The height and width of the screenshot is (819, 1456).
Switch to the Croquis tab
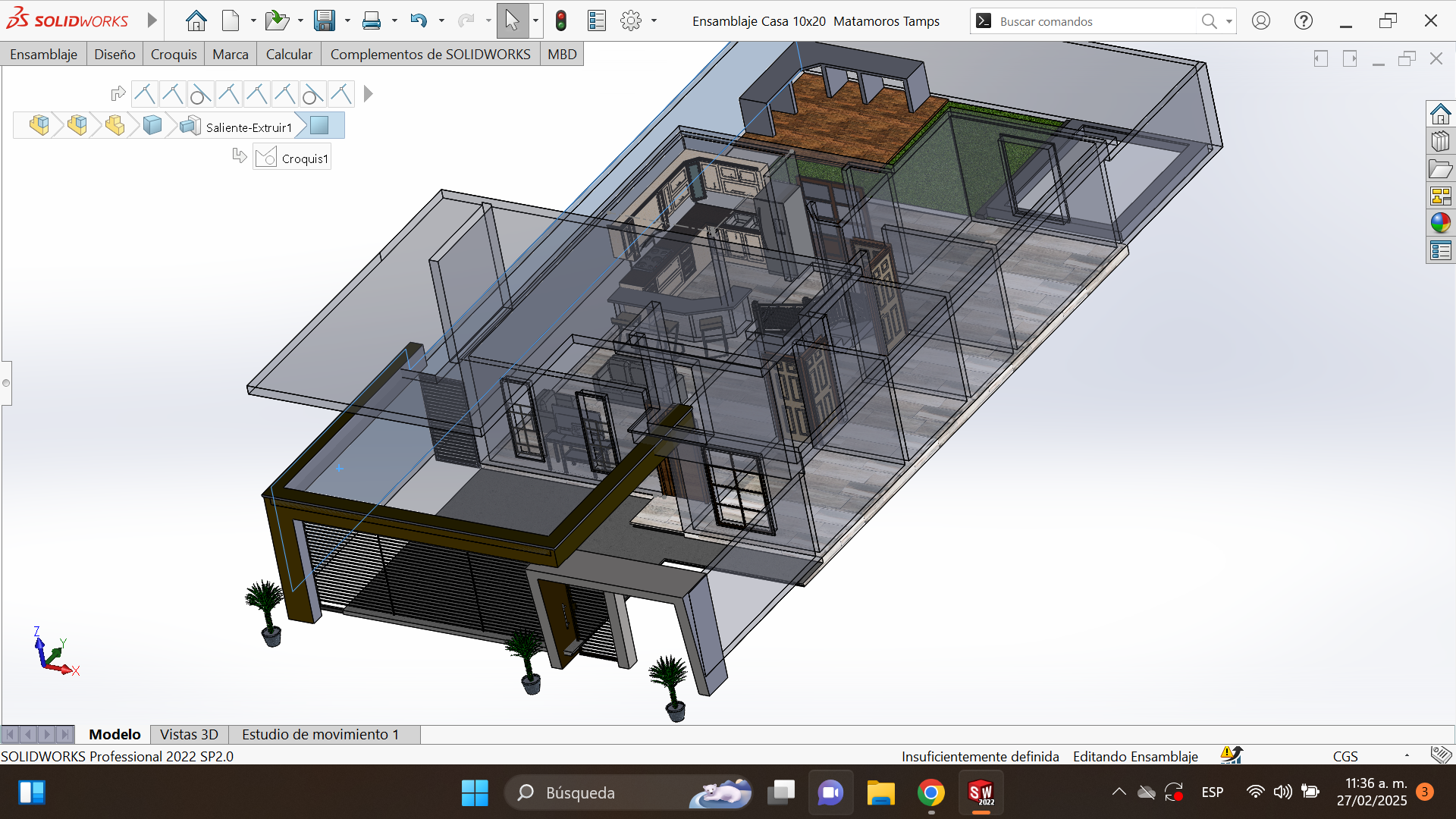(x=173, y=55)
